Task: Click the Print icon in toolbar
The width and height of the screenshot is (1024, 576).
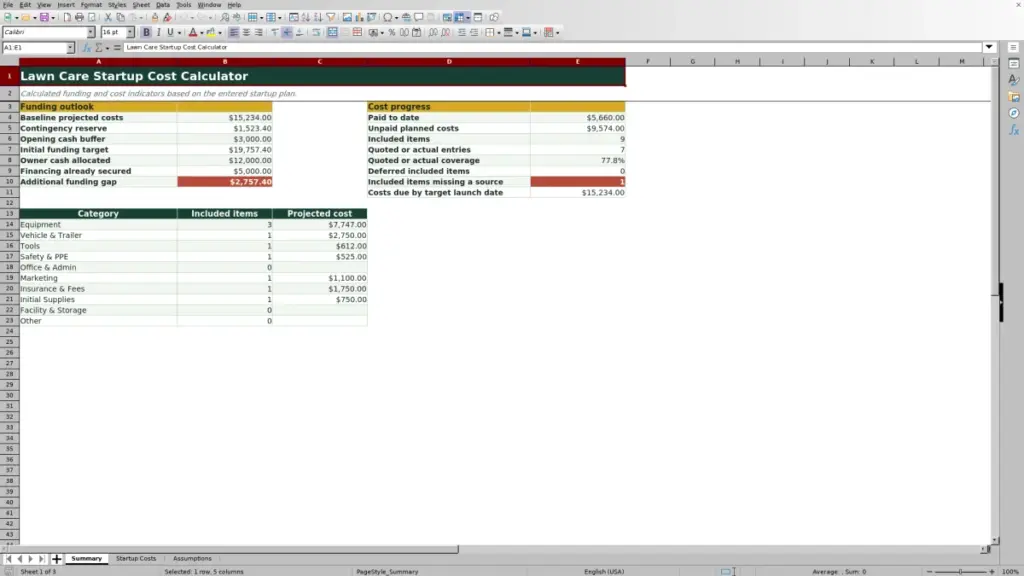Action: 79,17
